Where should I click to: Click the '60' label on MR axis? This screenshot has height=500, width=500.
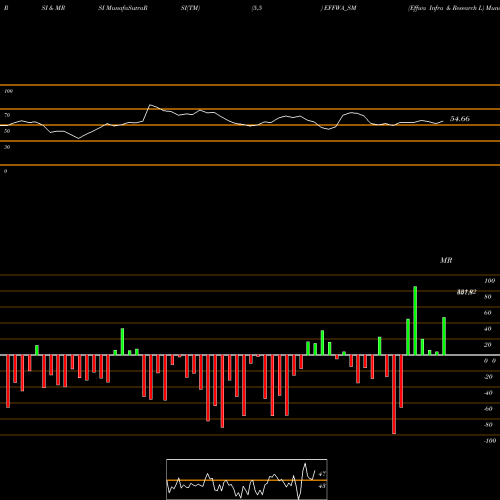tap(488, 313)
